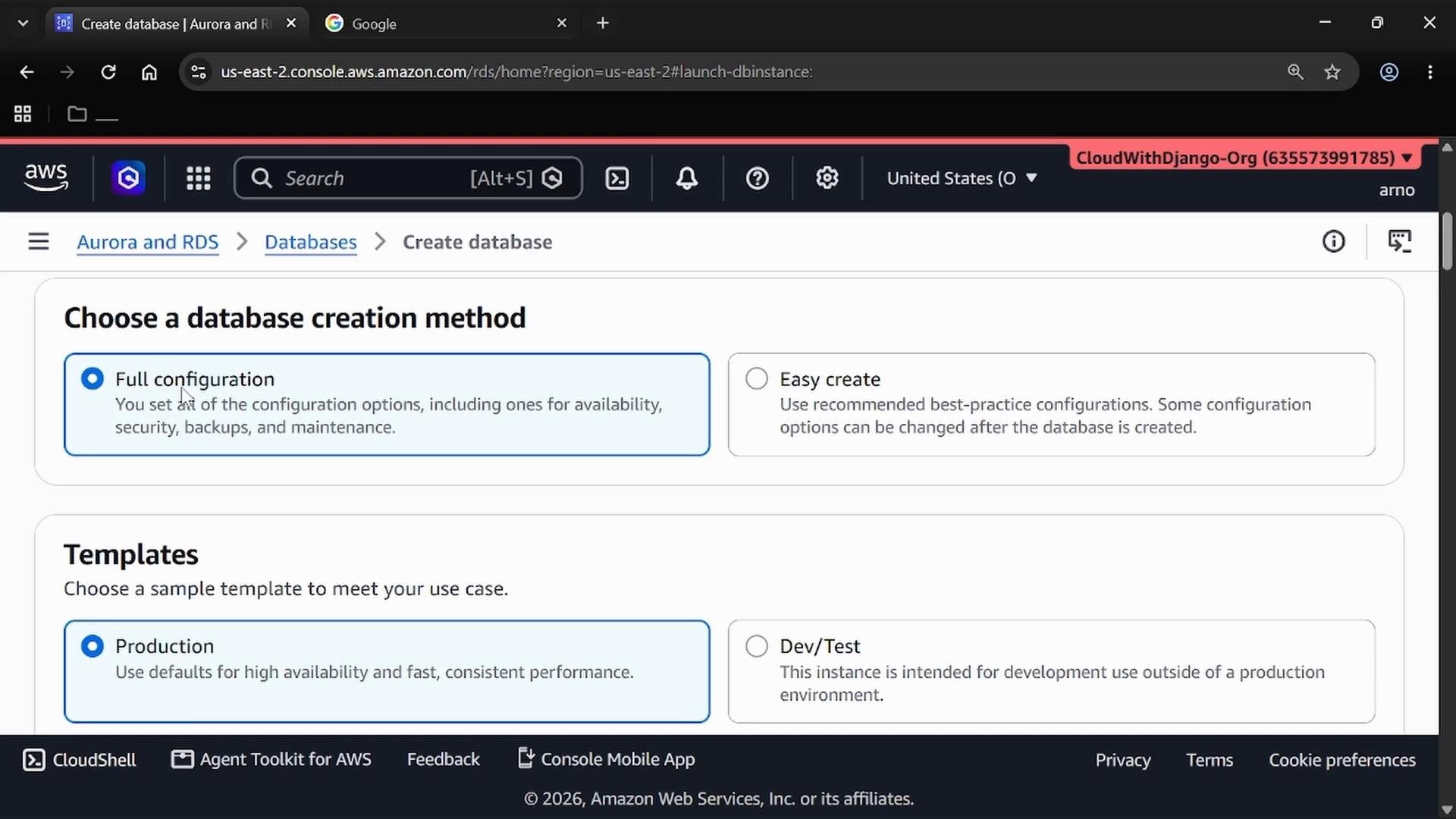Focus the AWS search field
This screenshot has width=1456, height=819.
click(408, 178)
